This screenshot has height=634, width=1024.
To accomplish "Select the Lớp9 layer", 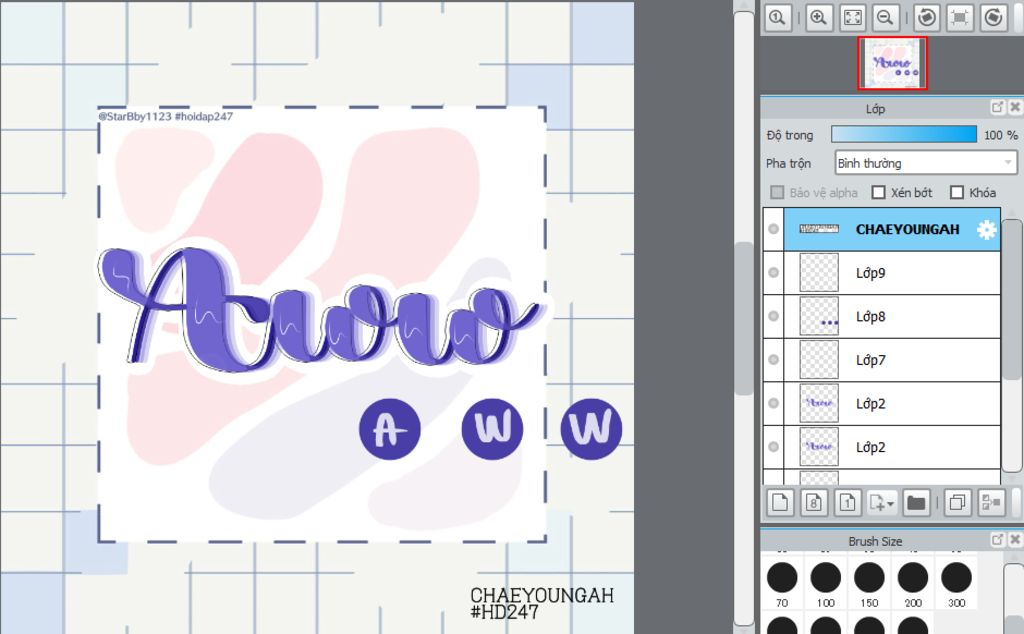I will pyautogui.click(x=892, y=272).
